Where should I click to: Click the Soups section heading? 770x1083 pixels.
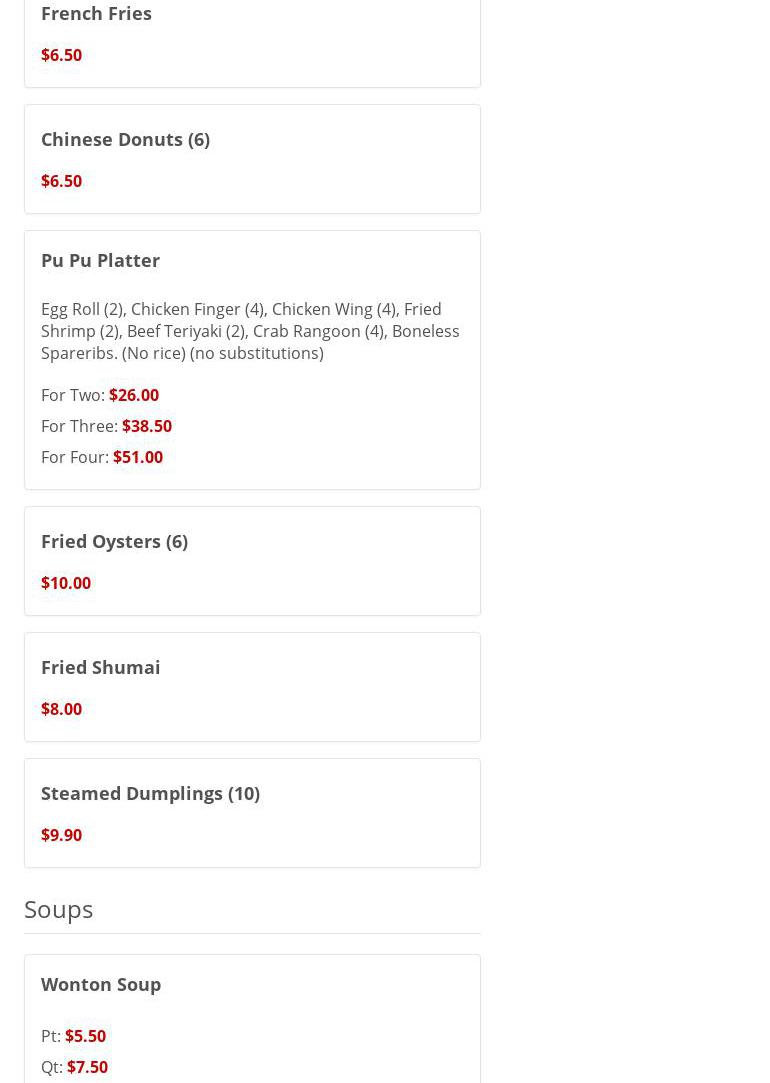point(58,909)
